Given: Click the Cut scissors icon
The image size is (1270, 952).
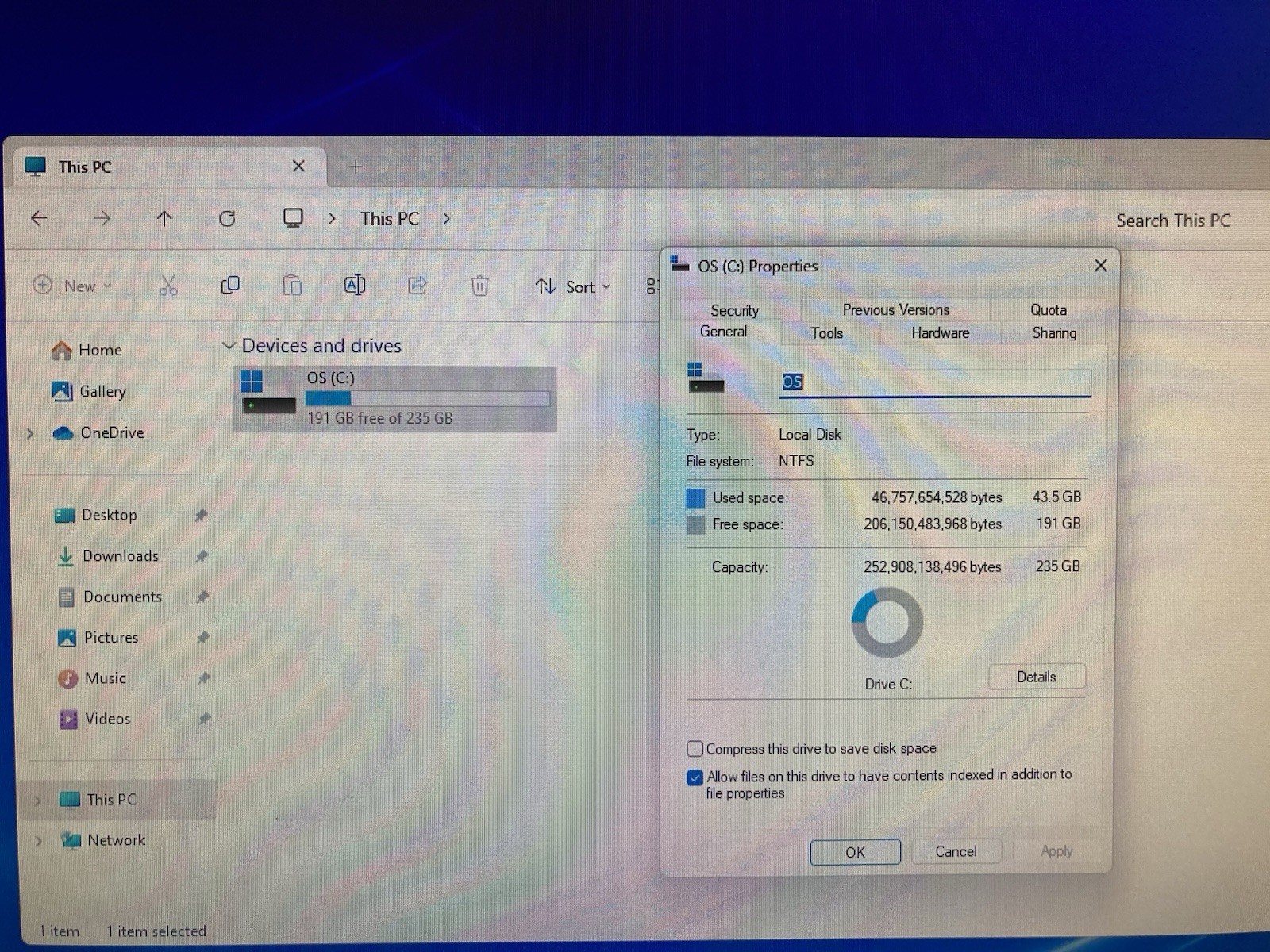Looking at the screenshot, I should click(168, 286).
